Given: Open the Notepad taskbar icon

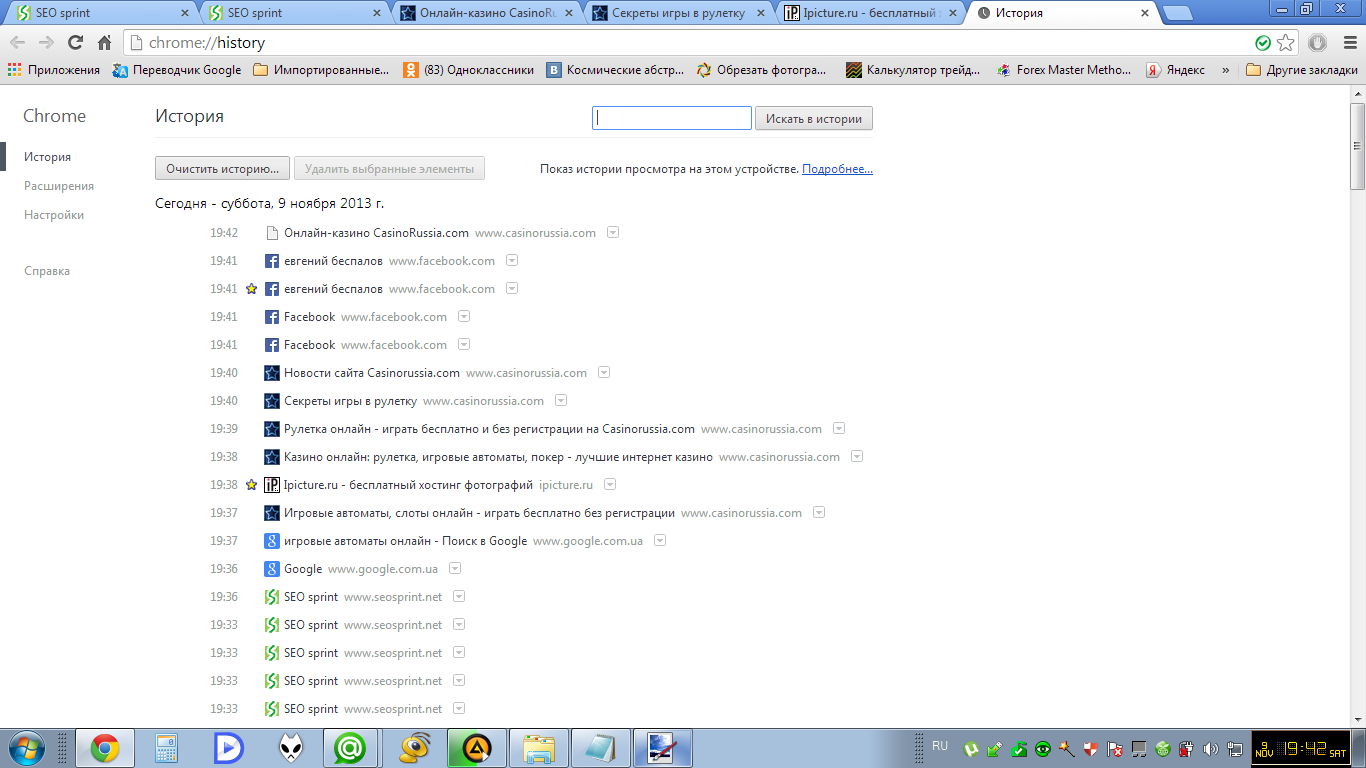Looking at the screenshot, I should (x=601, y=748).
